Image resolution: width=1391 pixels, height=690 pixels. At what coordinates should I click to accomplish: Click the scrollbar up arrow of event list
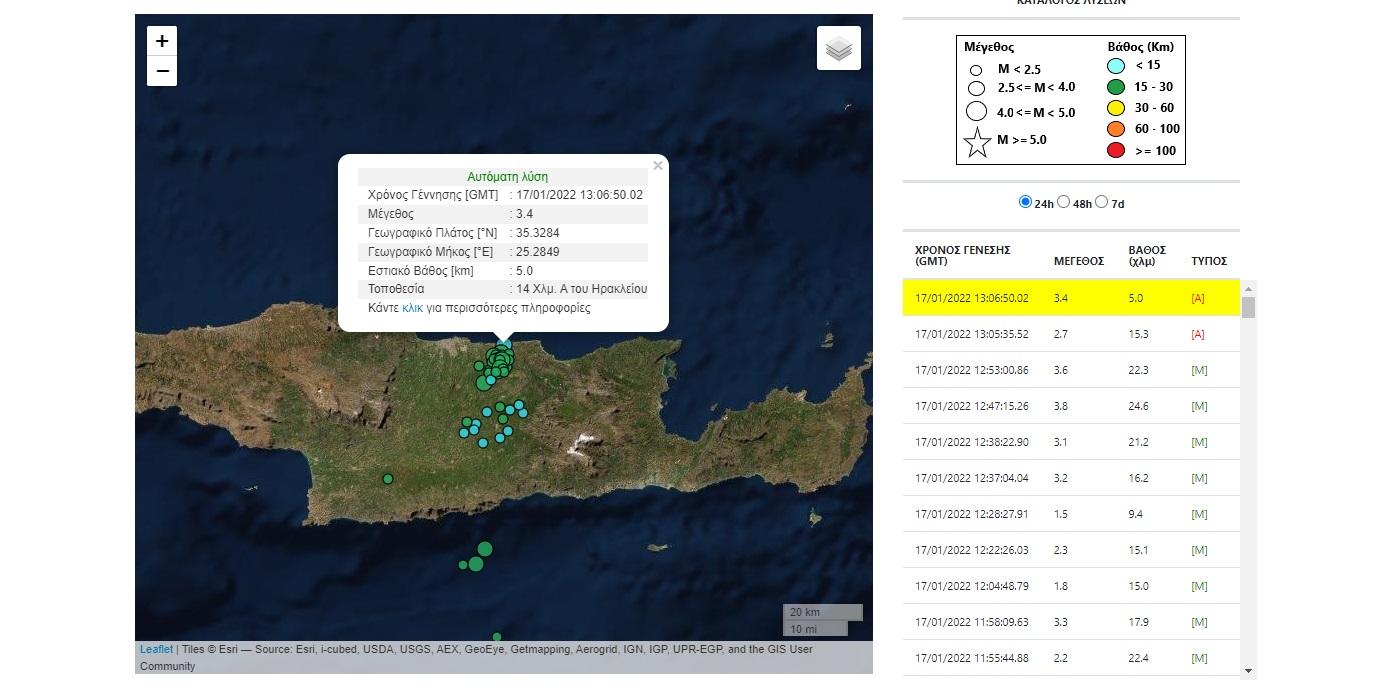click(x=1248, y=288)
